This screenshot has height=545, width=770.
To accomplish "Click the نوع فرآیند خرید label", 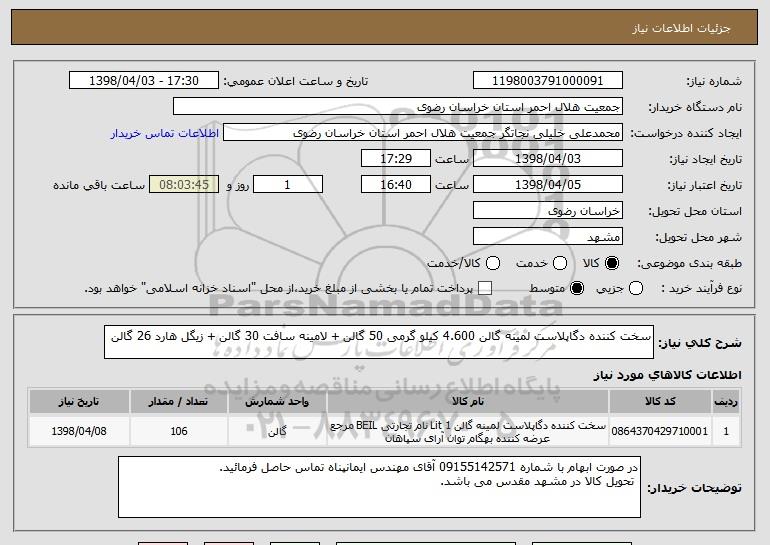I will coord(701,288).
